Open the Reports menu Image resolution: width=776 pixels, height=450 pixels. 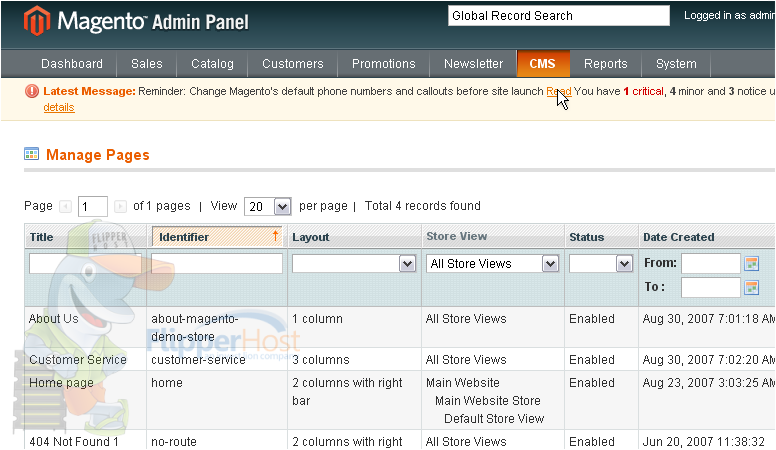point(605,64)
